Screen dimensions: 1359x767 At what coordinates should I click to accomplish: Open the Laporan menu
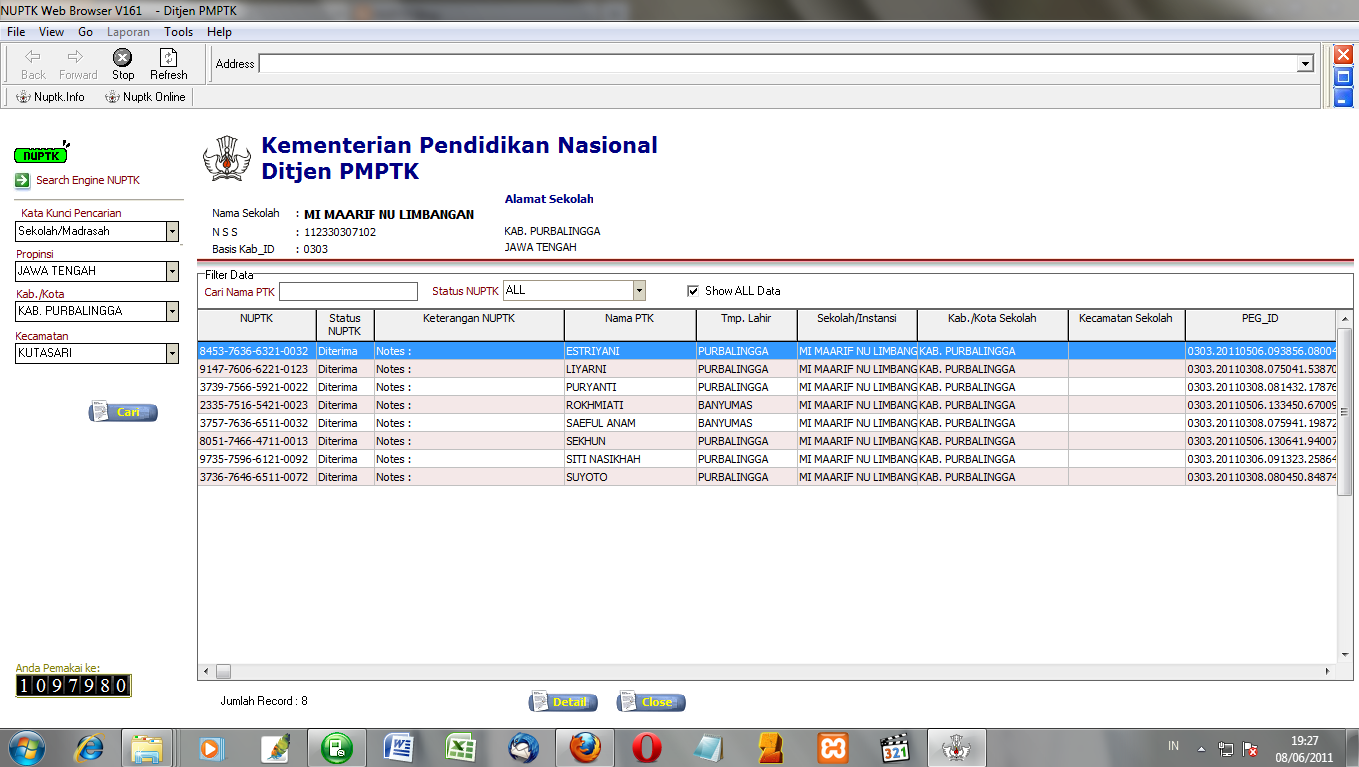[128, 32]
